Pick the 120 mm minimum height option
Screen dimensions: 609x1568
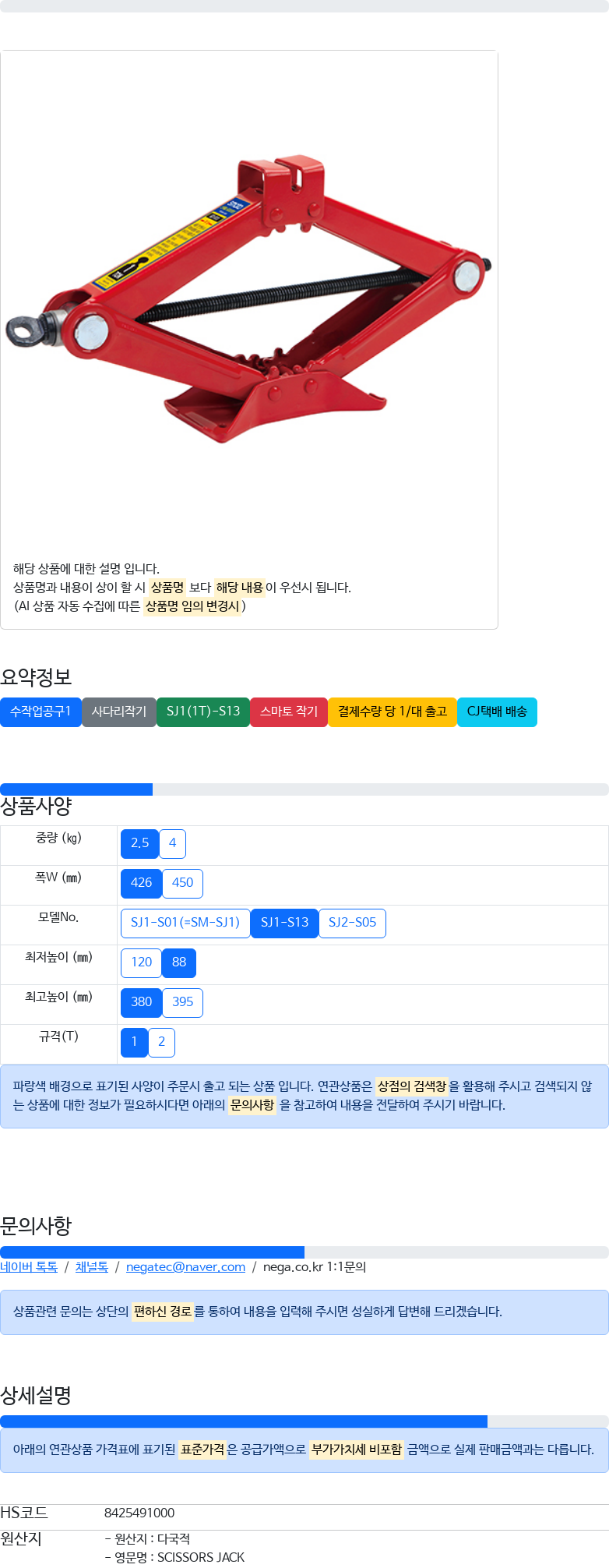(x=141, y=962)
